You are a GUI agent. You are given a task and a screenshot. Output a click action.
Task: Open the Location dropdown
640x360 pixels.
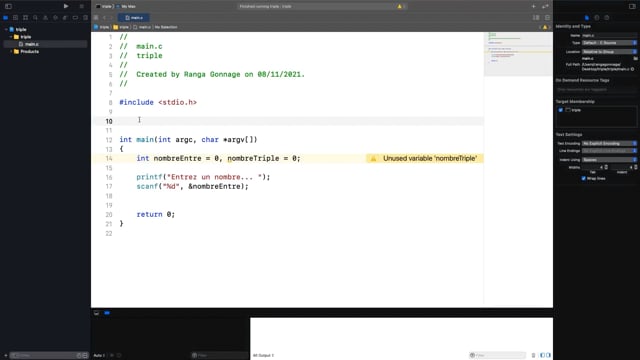pos(609,52)
